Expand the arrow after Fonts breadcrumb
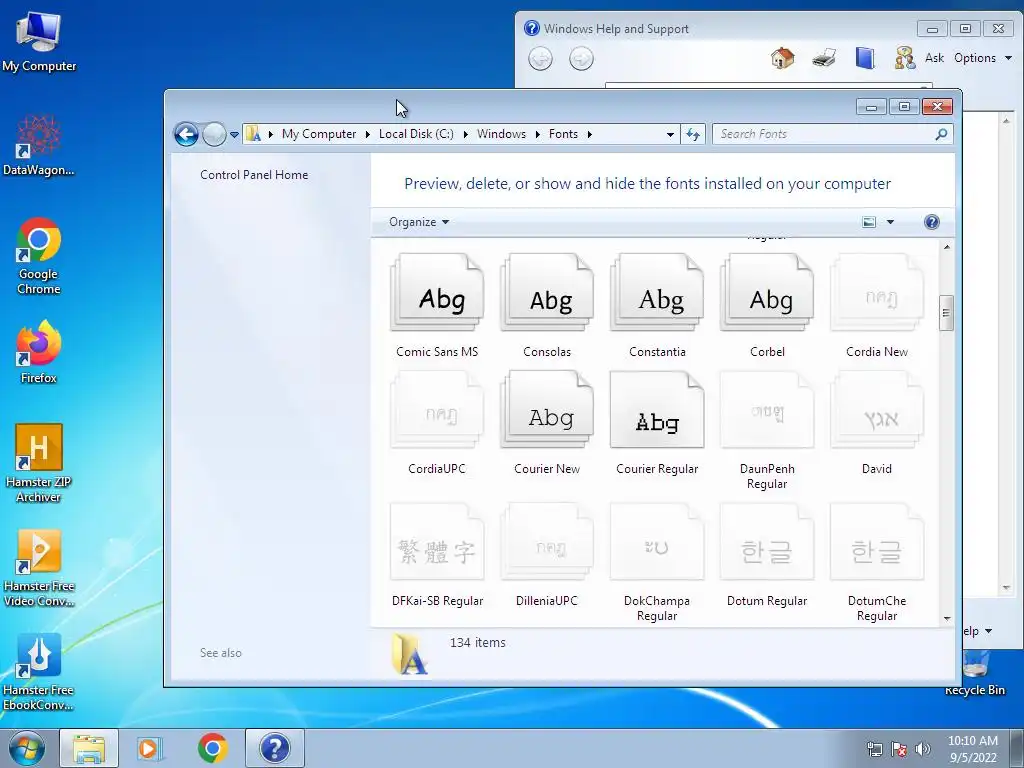Image resolution: width=1024 pixels, height=768 pixels. tap(590, 135)
